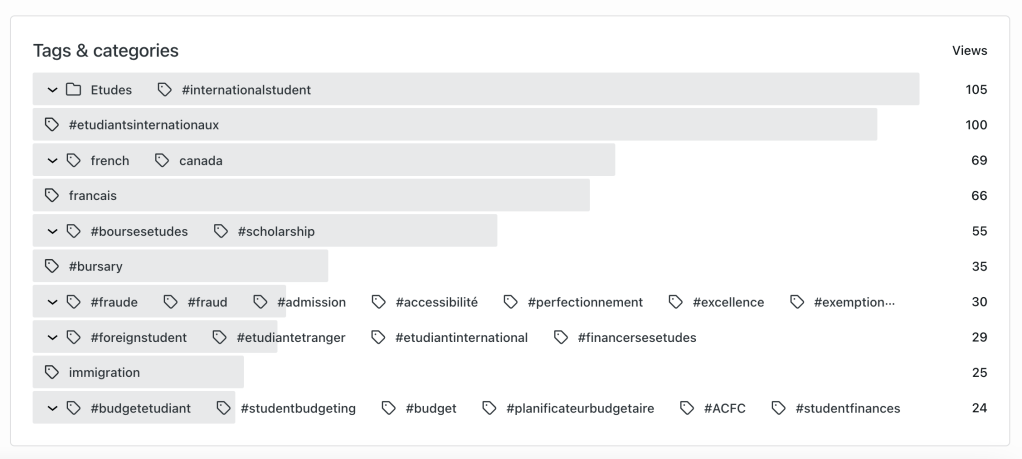Select the #planificateurbudgetaire tag

(x=579, y=408)
